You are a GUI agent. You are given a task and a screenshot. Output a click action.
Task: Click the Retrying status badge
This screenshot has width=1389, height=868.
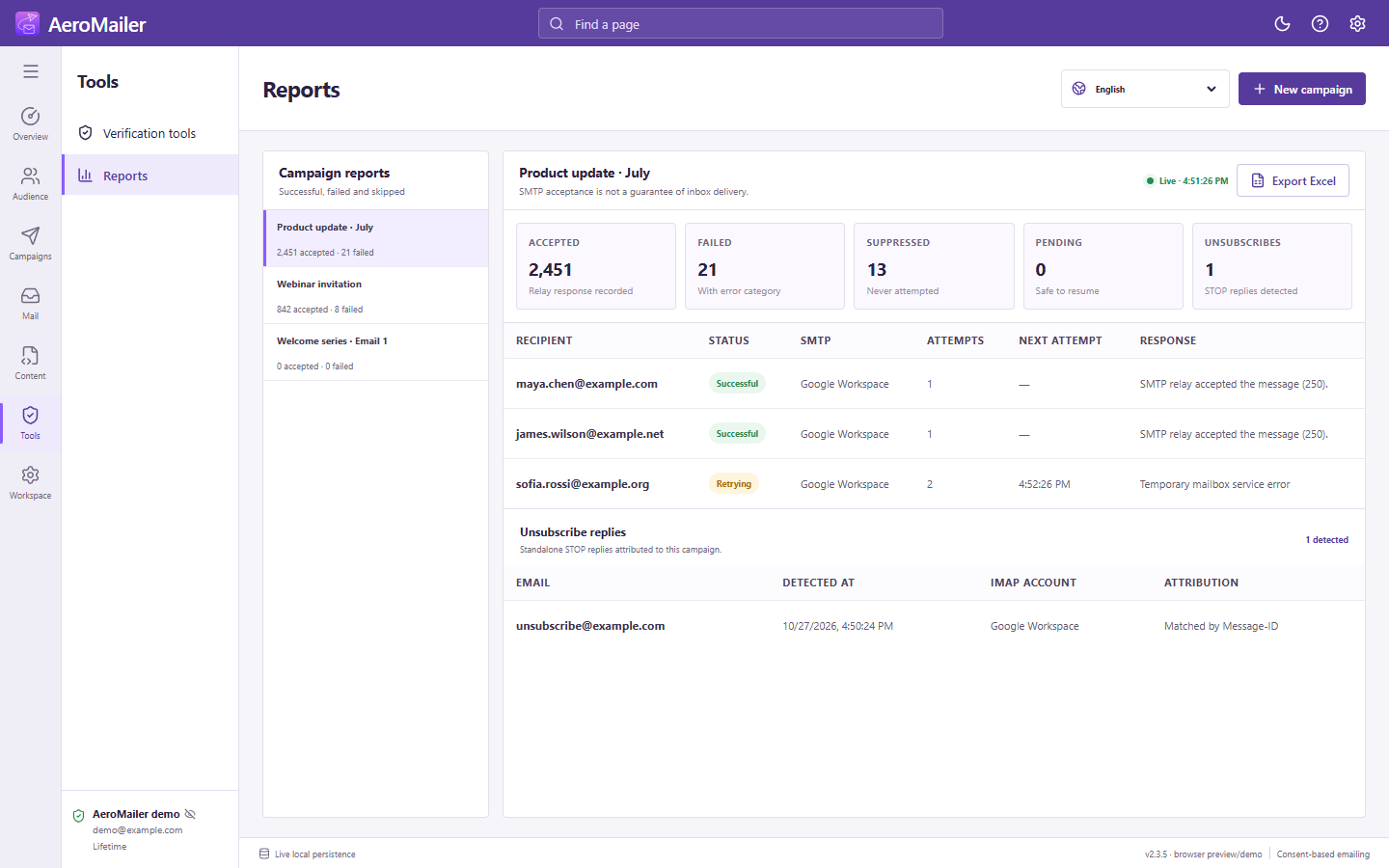click(x=734, y=484)
